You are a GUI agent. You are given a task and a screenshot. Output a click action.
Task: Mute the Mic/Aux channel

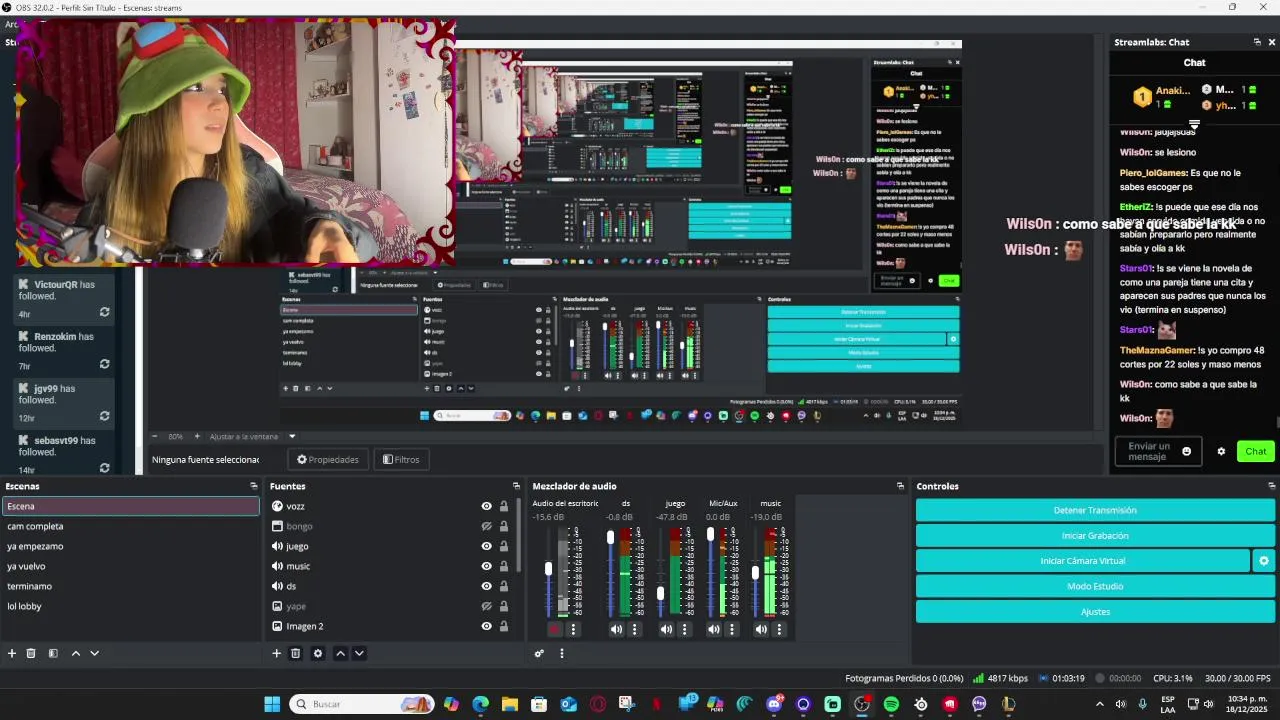(713, 629)
